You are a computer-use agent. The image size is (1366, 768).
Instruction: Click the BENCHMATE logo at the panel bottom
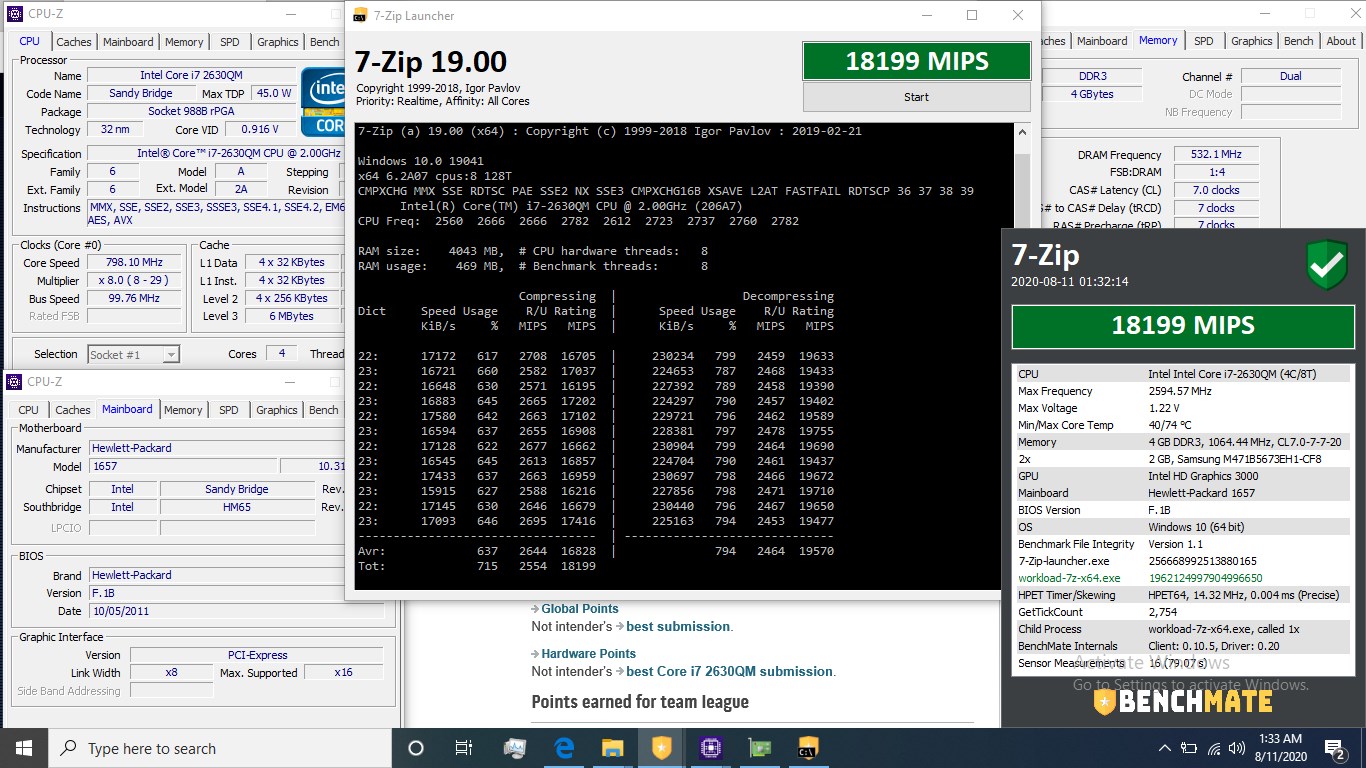[1182, 701]
